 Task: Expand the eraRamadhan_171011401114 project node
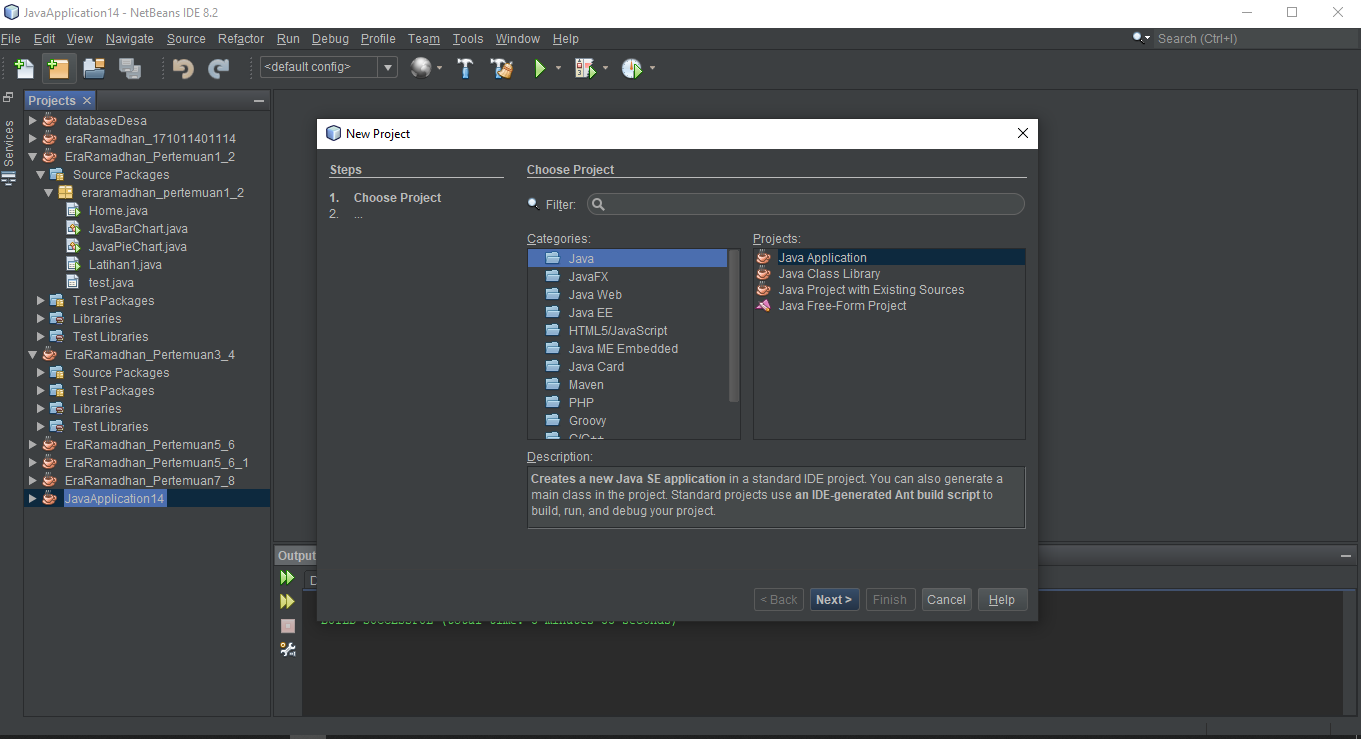33,139
